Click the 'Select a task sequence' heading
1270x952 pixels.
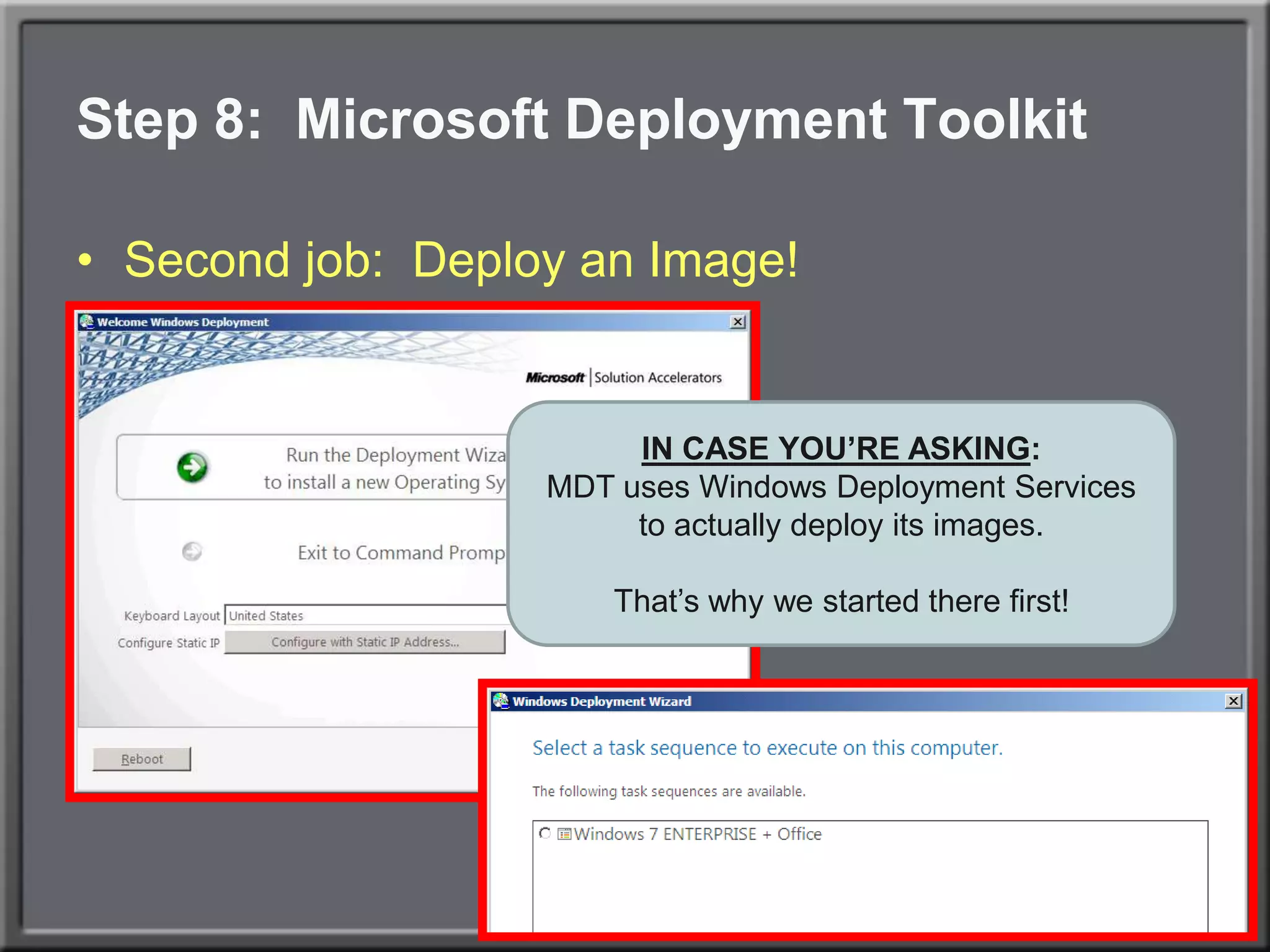pyautogui.click(x=767, y=748)
